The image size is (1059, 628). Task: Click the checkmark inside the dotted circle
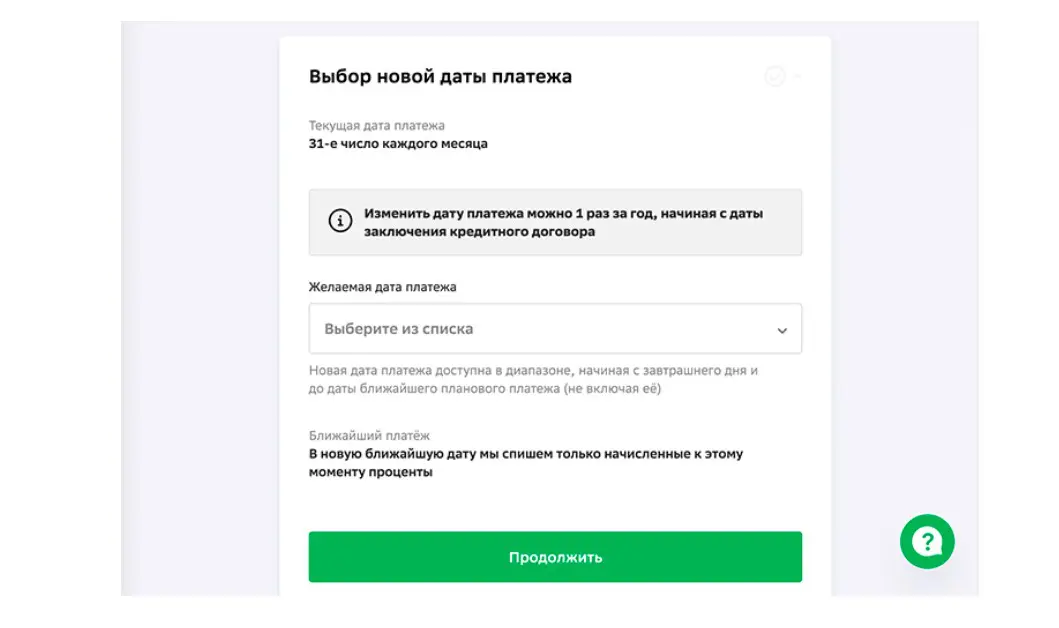775,75
